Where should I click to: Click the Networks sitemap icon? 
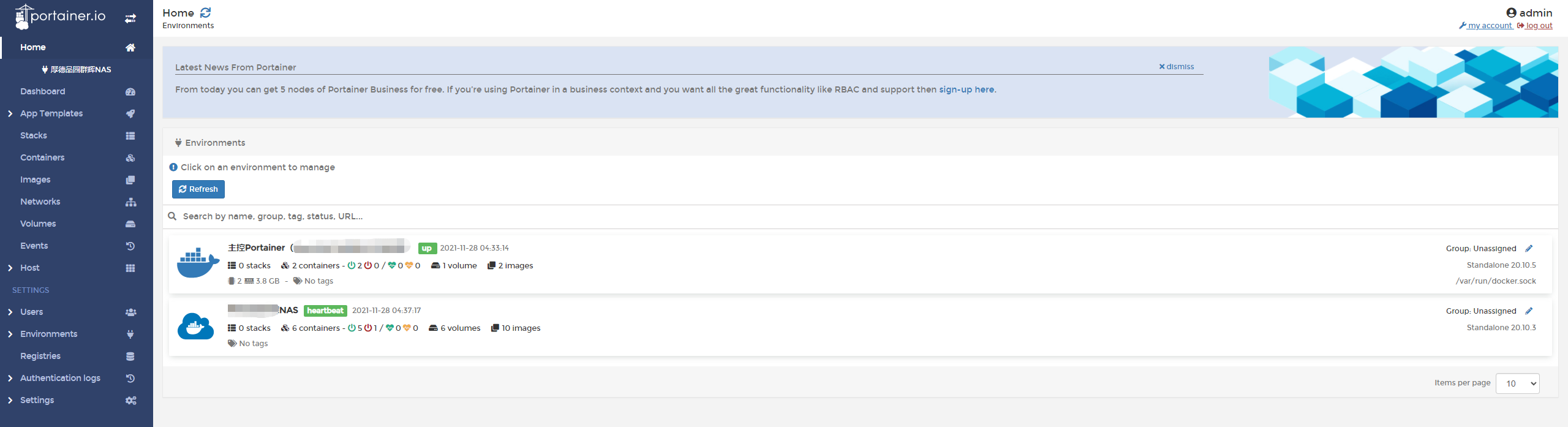click(x=130, y=202)
